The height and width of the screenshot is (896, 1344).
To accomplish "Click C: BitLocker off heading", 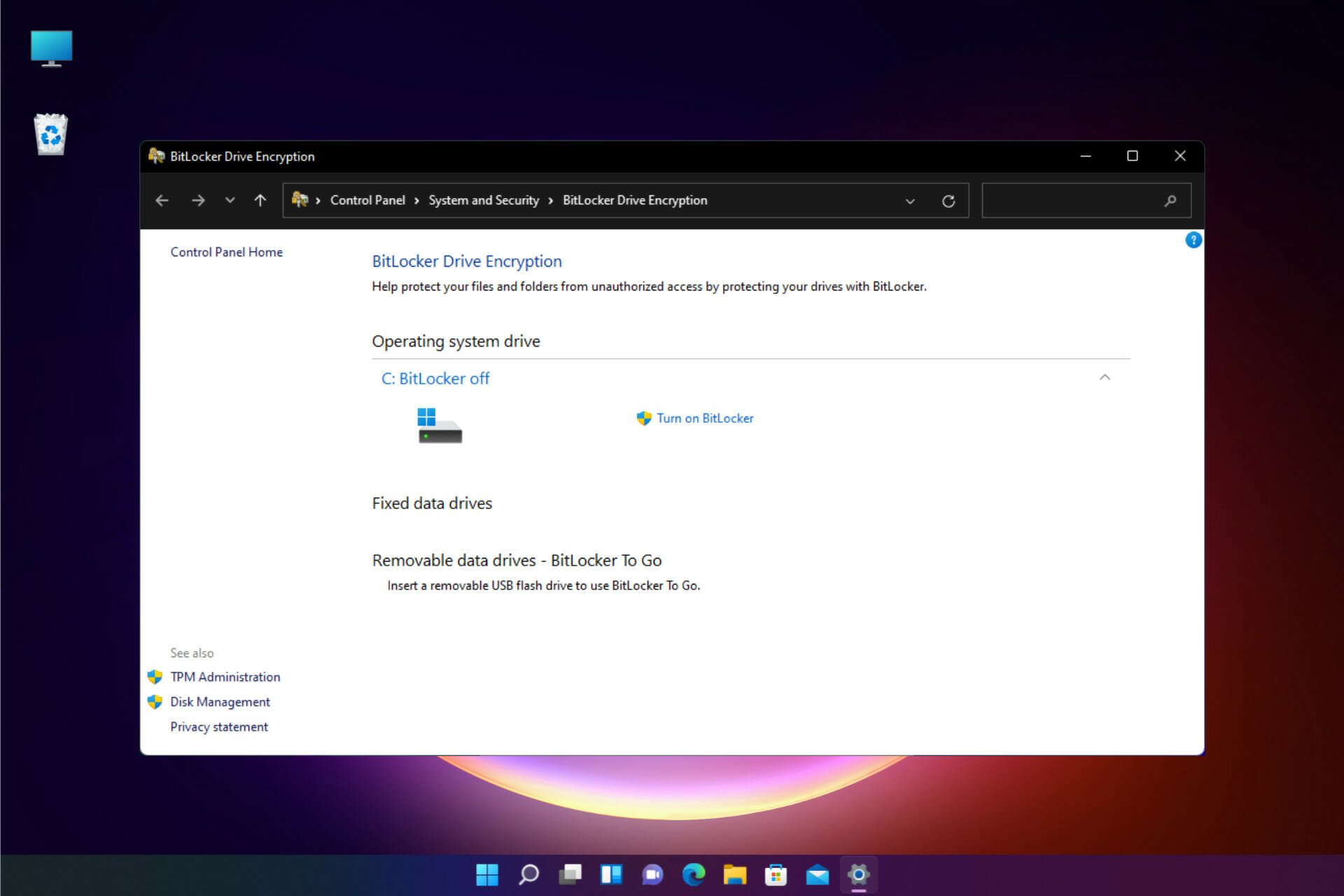I will (x=435, y=379).
